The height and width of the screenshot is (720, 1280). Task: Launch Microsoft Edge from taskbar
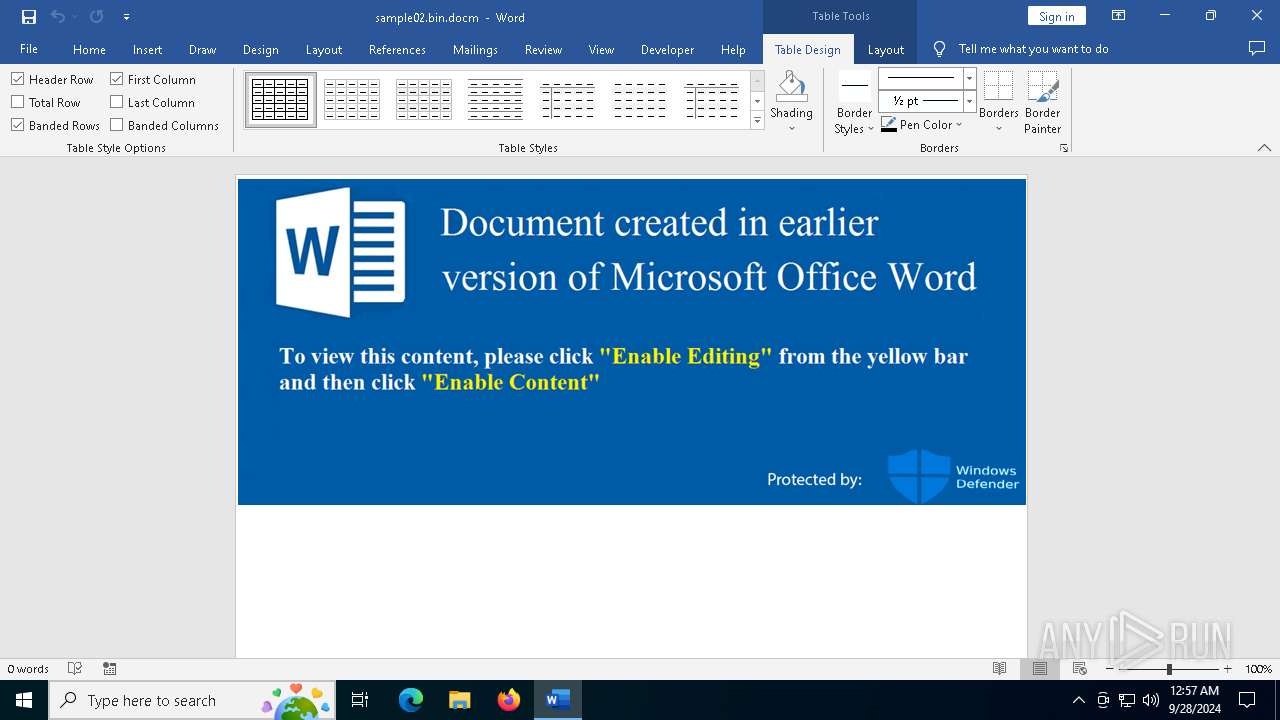tap(411, 700)
